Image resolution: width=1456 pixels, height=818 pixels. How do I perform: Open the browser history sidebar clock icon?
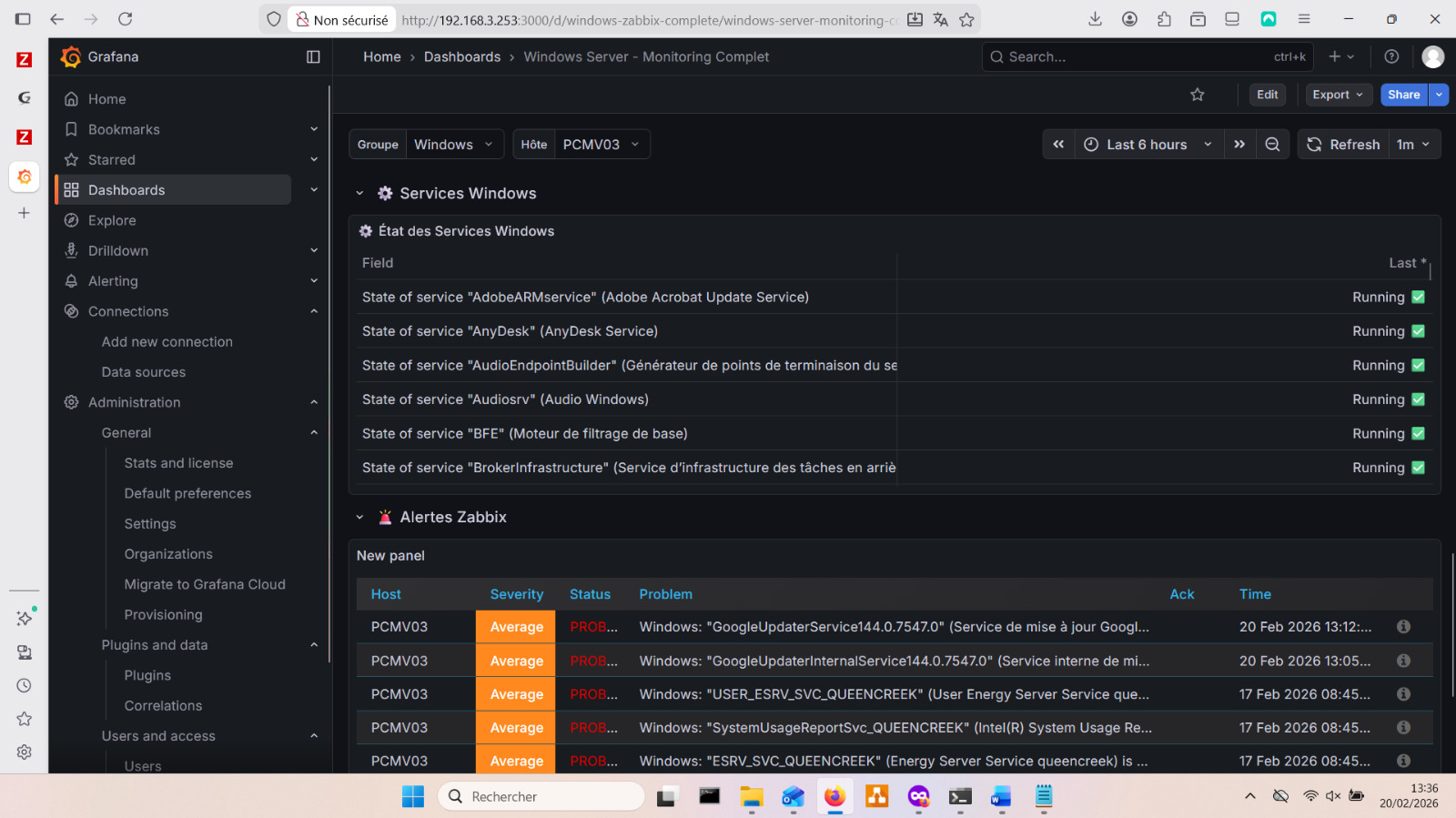[25, 686]
